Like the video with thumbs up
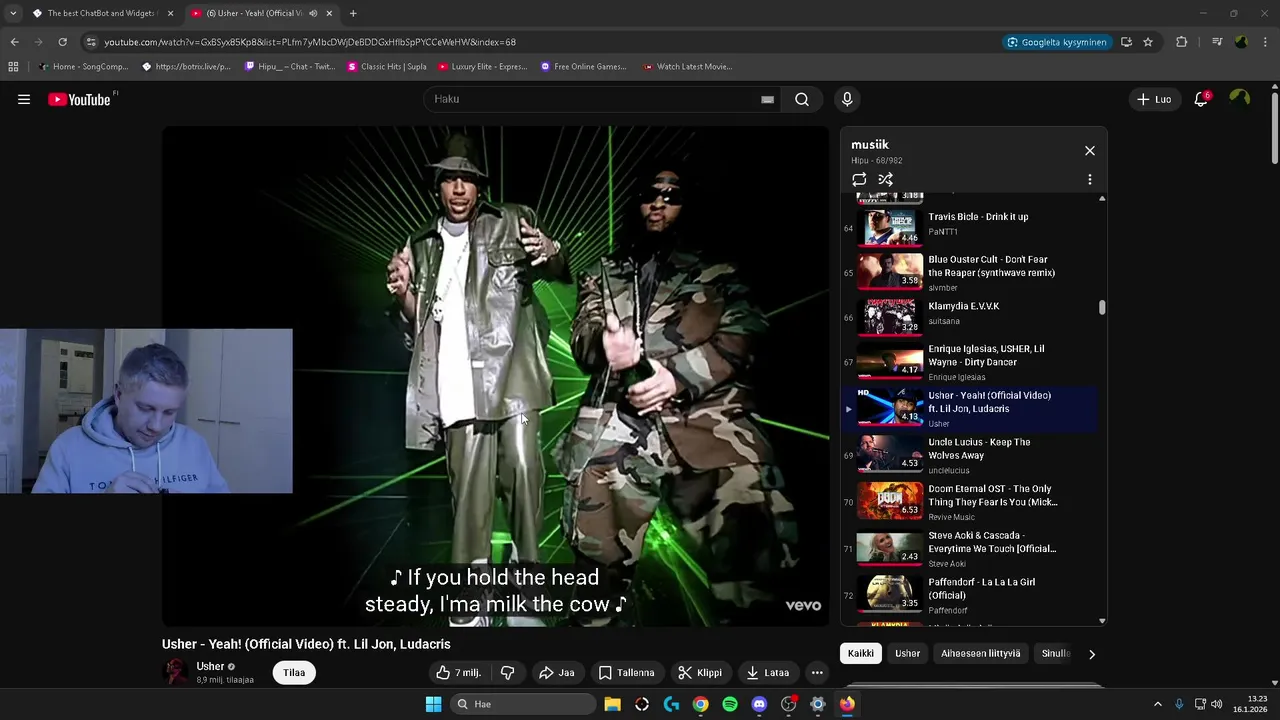The height and width of the screenshot is (720, 1280). pyautogui.click(x=459, y=673)
